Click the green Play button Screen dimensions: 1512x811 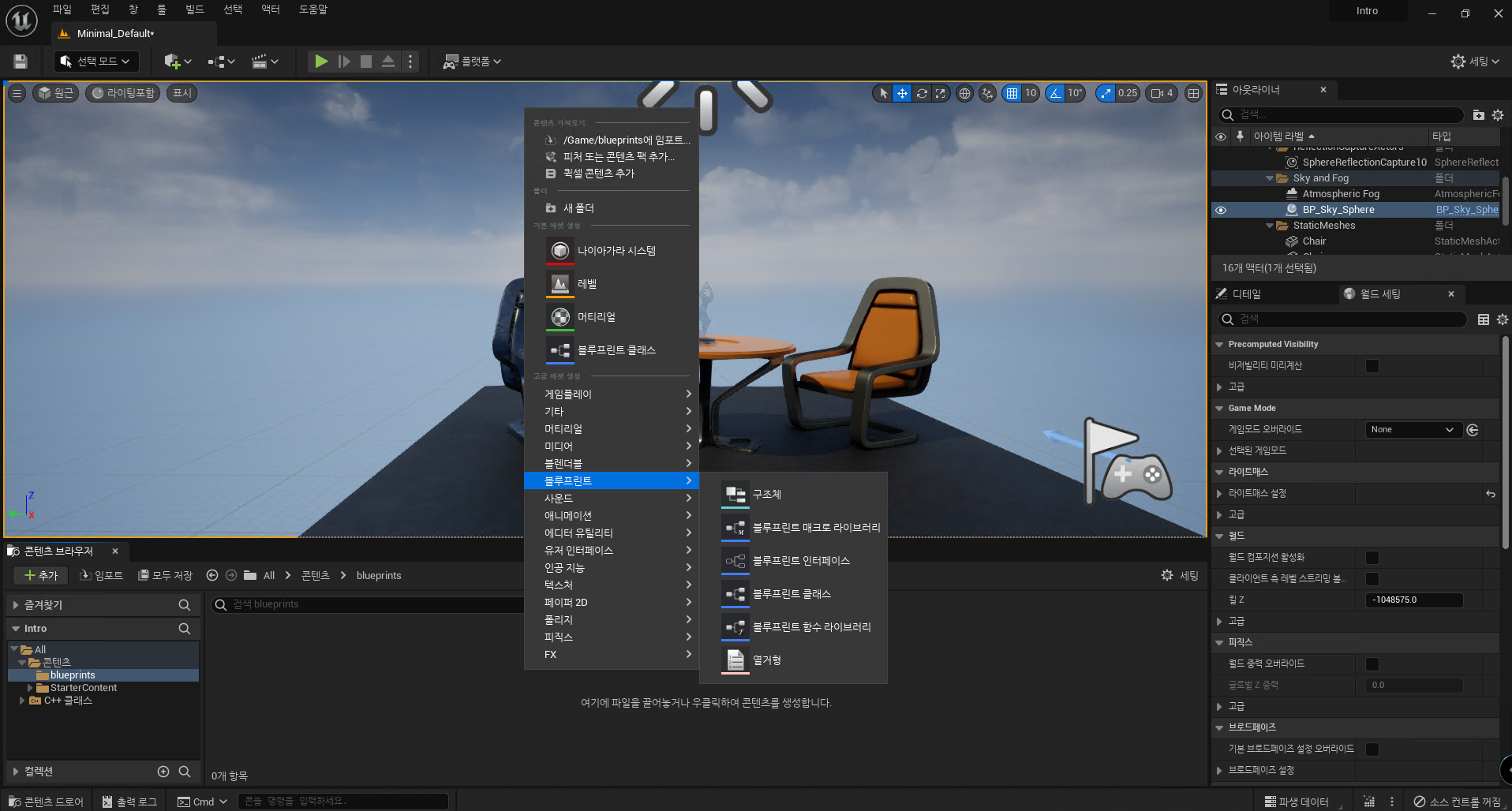click(320, 62)
